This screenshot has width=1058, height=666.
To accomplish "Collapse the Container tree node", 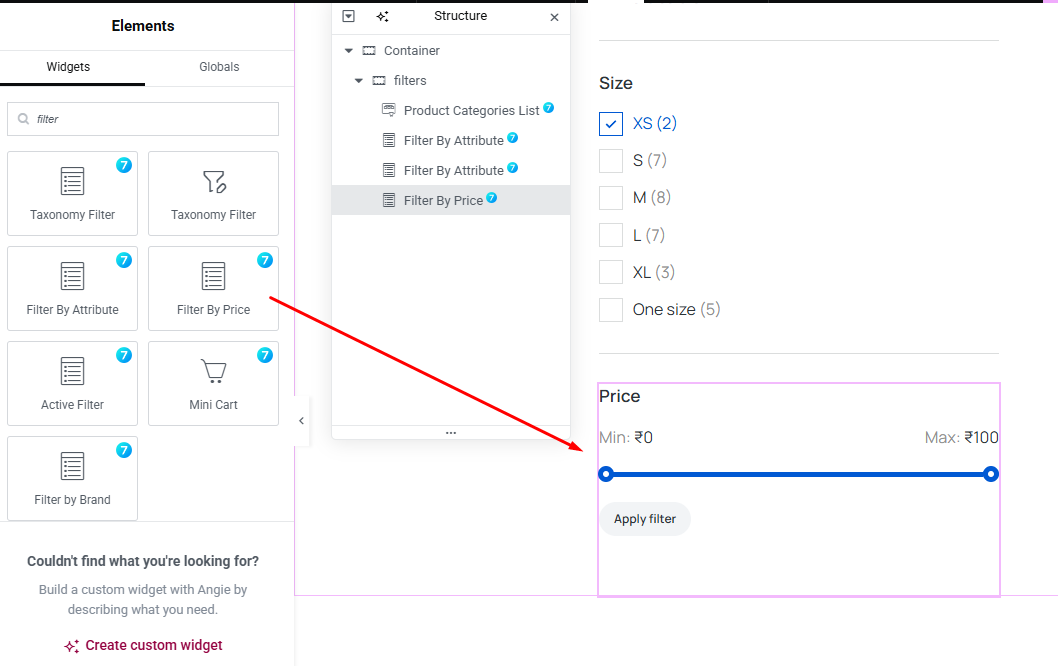I will pyautogui.click(x=348, y=51).
